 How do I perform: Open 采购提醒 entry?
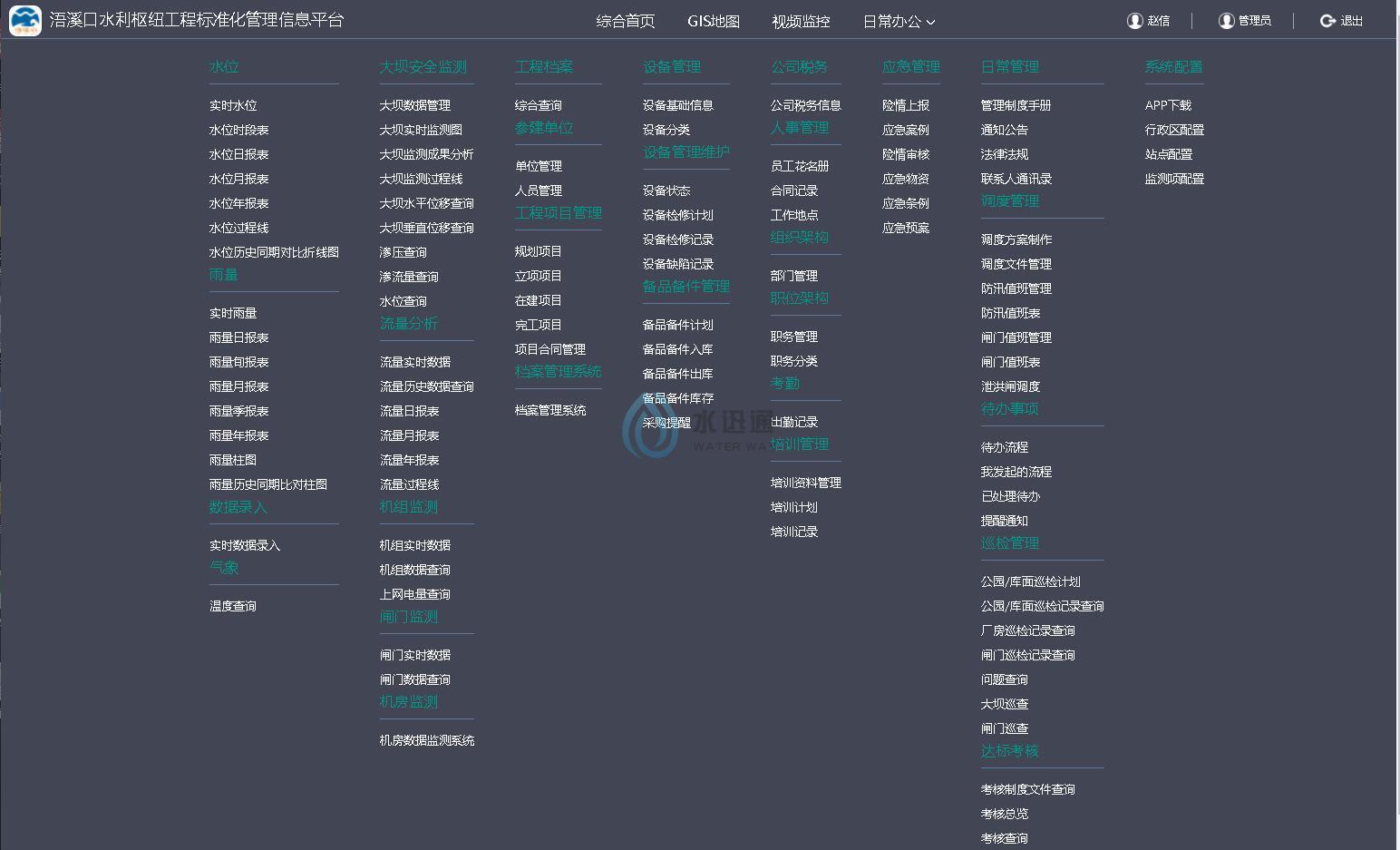pos(666,423)
